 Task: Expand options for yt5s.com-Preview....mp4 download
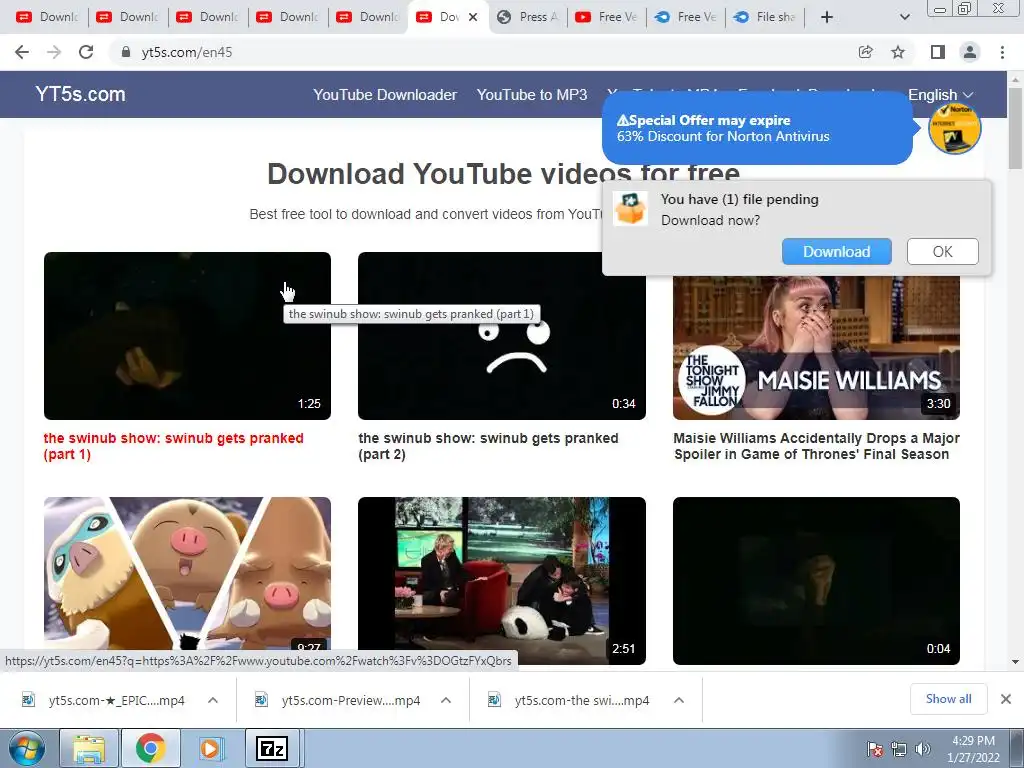445,700
